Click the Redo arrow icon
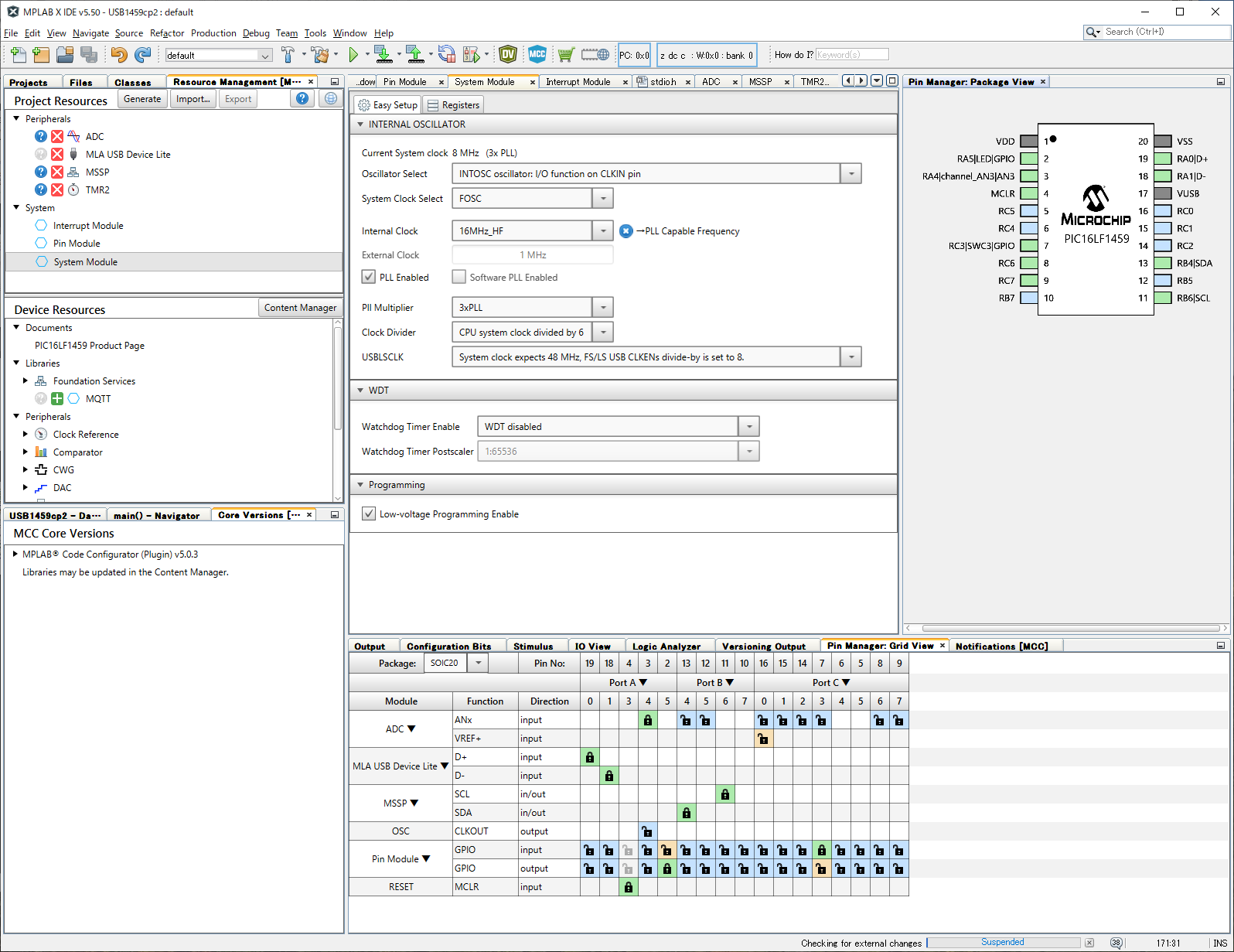1234x952 pixels. [142, 54]
